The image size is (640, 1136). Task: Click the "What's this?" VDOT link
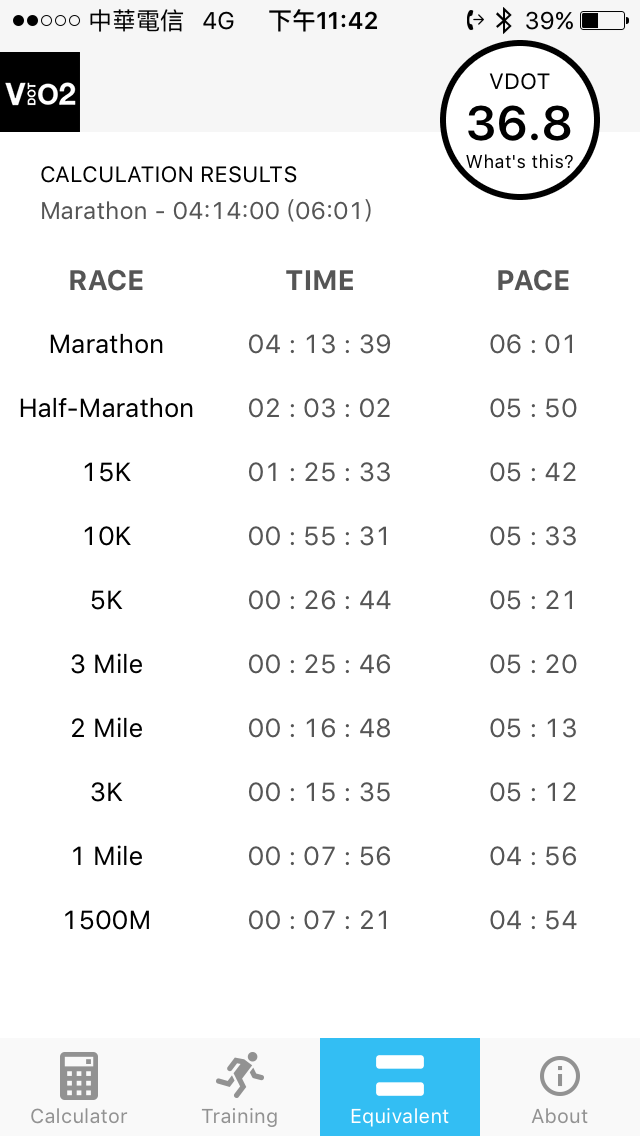pyautogui.click(x=519, y=162)
